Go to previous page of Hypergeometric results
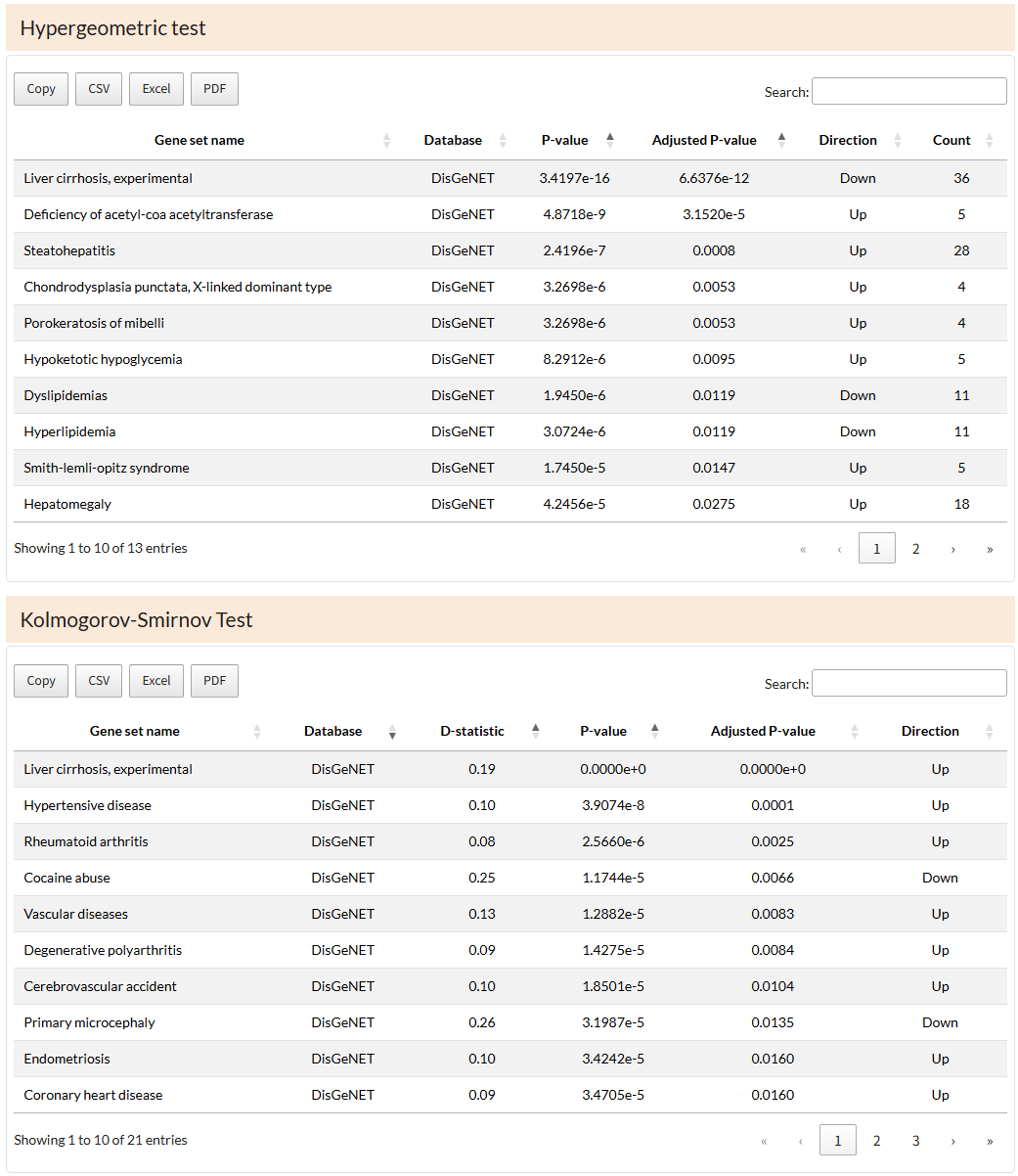The image size is (1018, 1176). tap(839, 549)
